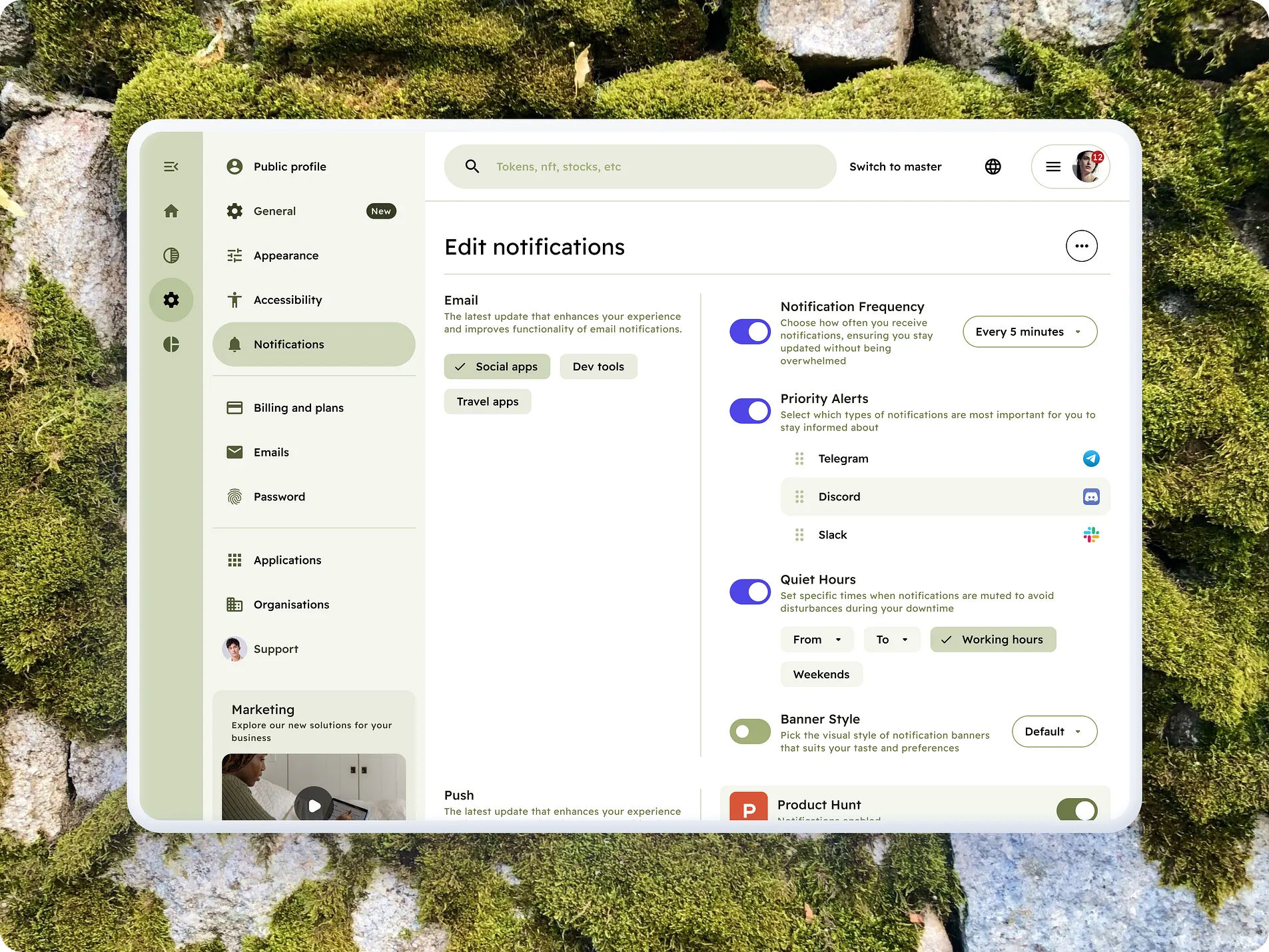The height and width of the screenshot is (952, 1269).
Task: Click the globe language icon
Action: coord(993,167)
